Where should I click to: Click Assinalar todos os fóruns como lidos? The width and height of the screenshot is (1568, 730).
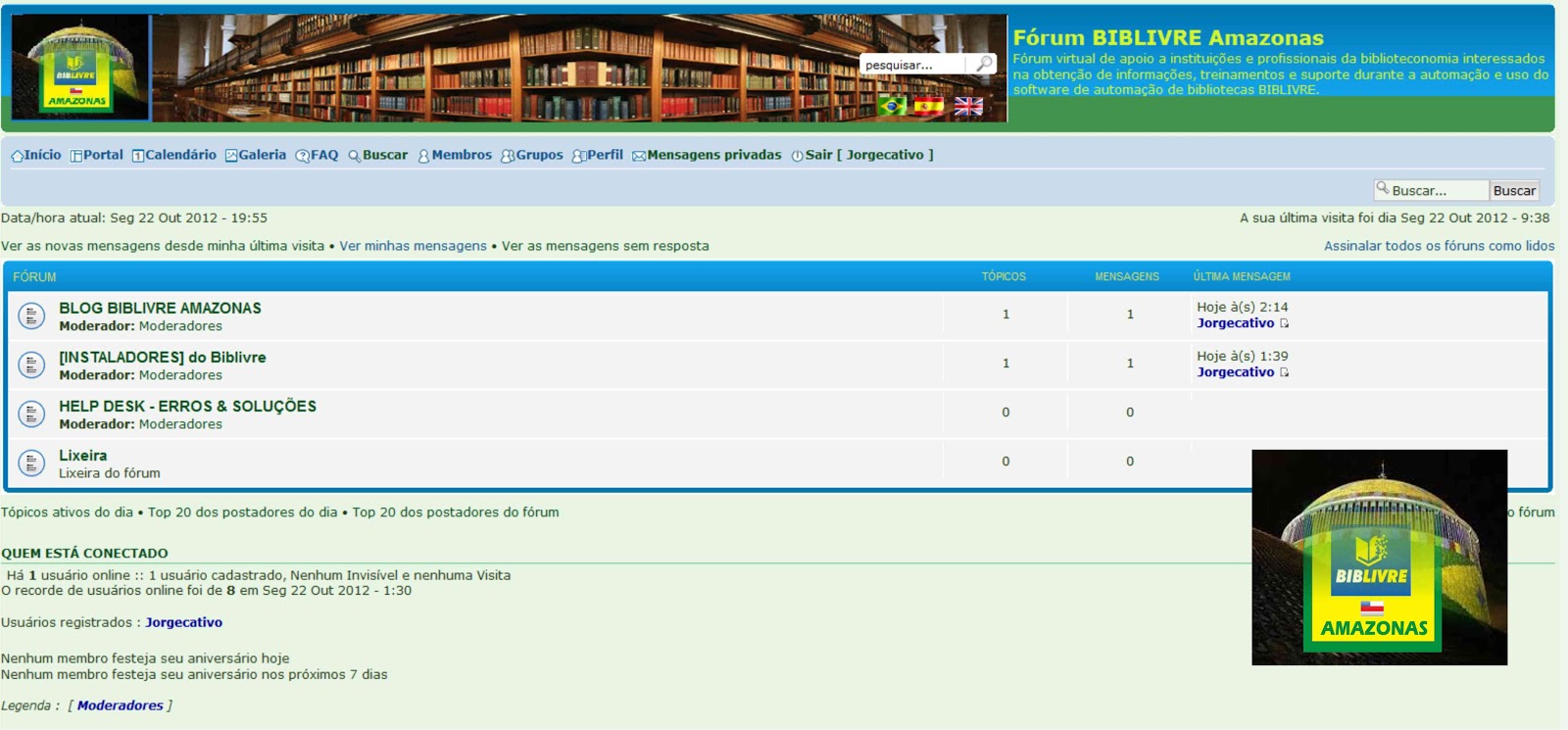[1439, 246]
